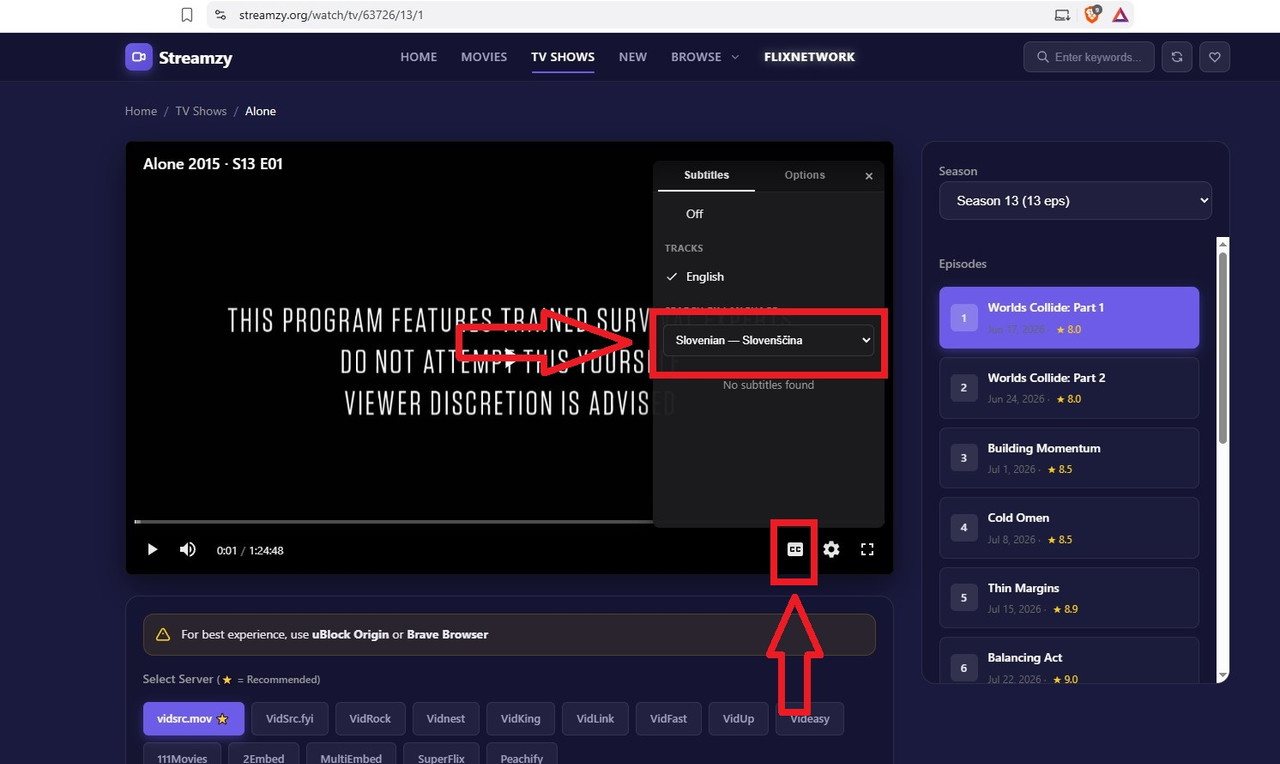Viewport: 1280px width, 764px height.
Task: Click the "No subtitles found" message
Action: [768, 385]
